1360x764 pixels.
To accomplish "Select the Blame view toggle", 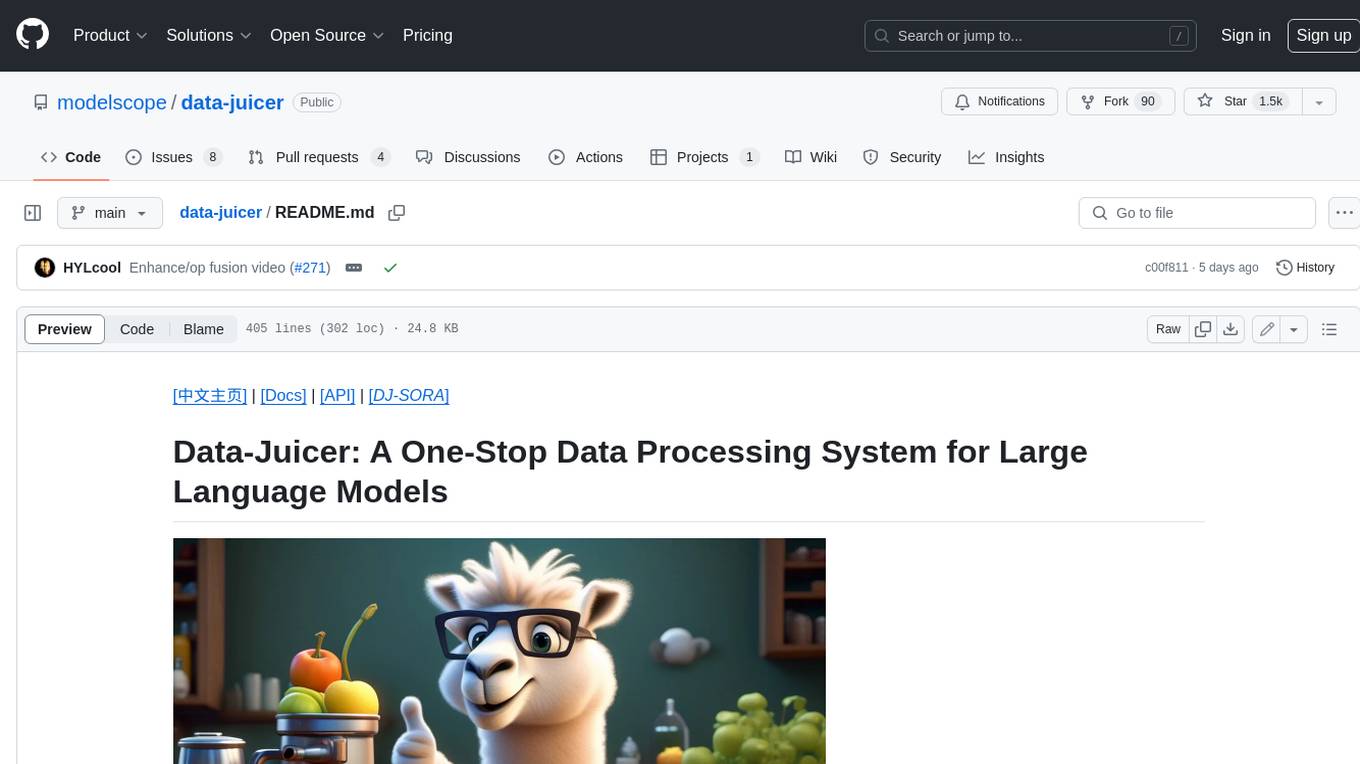I will pos(203,329).
